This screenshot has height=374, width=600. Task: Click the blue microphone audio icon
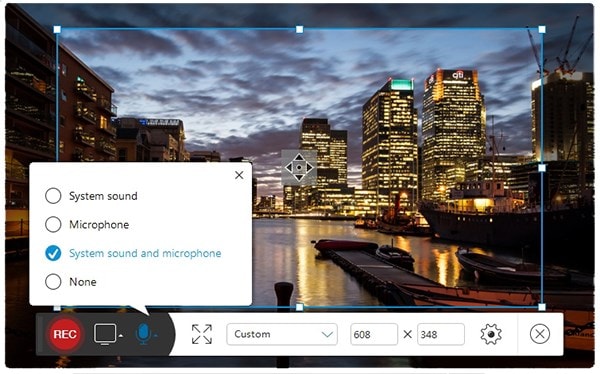coord(143,334)
